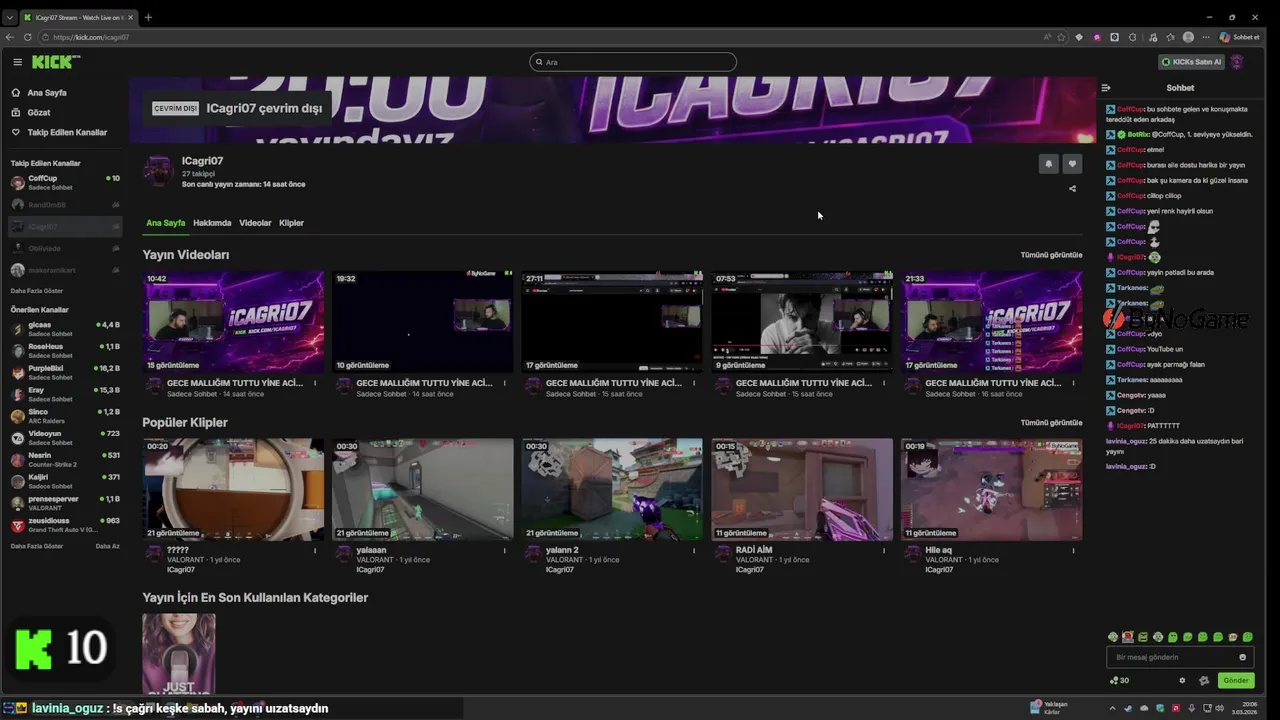Viewport: 1280px width, 720px height.
Task: Open the 21:33 stream video thumbnail
Action: 992,322
